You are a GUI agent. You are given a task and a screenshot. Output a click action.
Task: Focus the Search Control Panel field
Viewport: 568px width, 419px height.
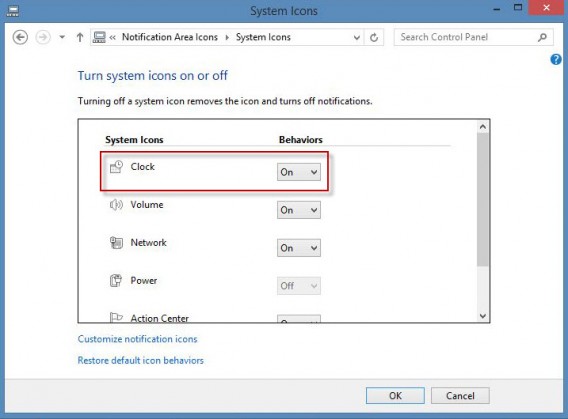pyautogui.click(x=473, y=37)
